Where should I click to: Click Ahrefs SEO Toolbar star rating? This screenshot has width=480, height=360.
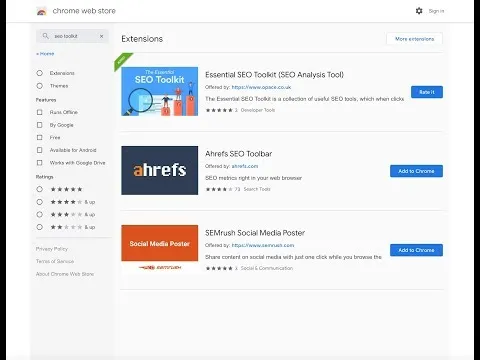(219, 189)
